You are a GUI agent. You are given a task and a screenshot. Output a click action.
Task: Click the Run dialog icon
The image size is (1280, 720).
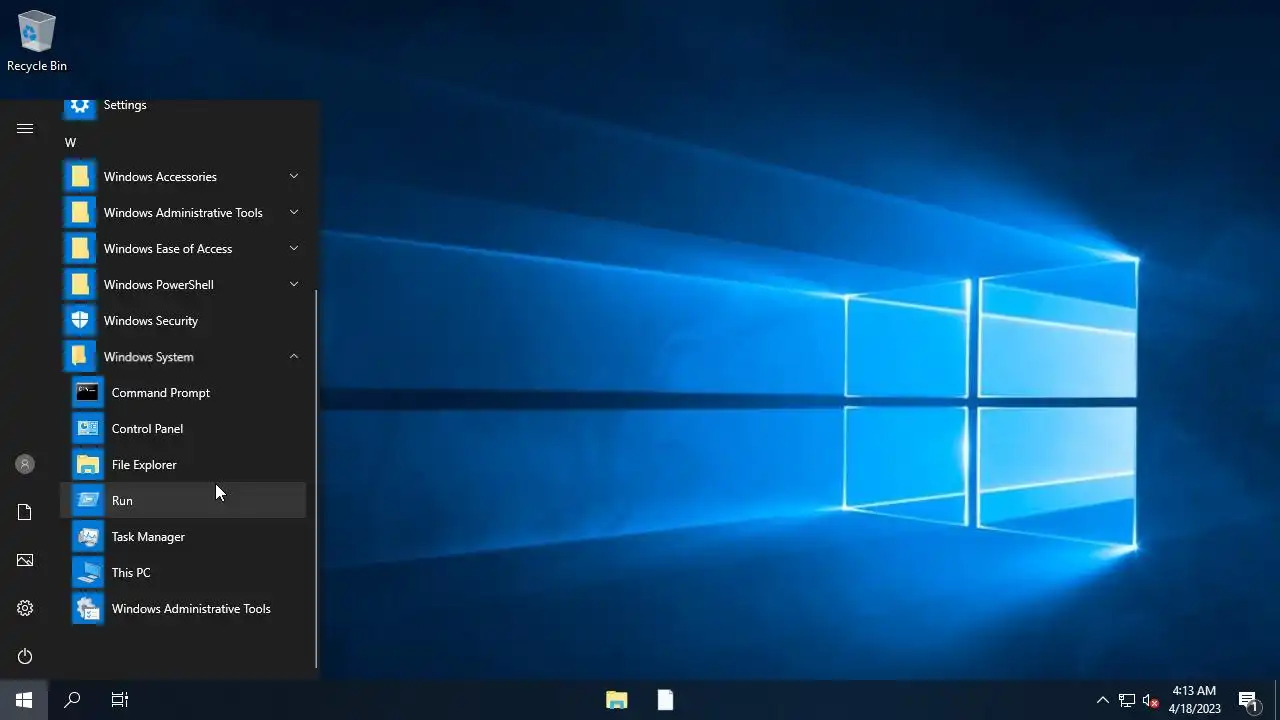(x=88, y=501)
